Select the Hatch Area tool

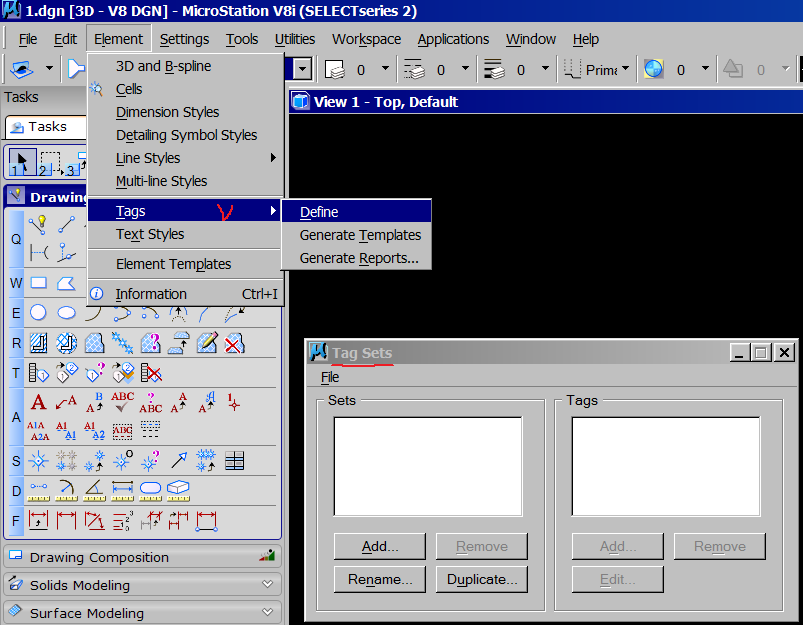[x=39, y=343]
